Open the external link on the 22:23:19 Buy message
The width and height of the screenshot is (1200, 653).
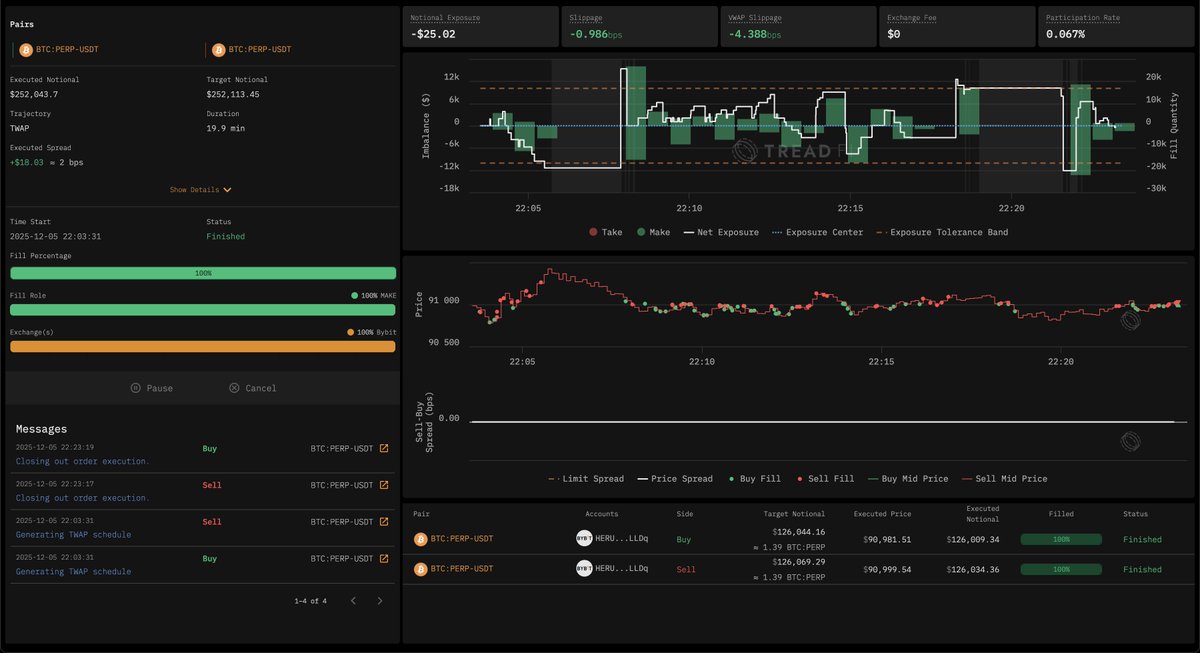[x=386, y=448]
